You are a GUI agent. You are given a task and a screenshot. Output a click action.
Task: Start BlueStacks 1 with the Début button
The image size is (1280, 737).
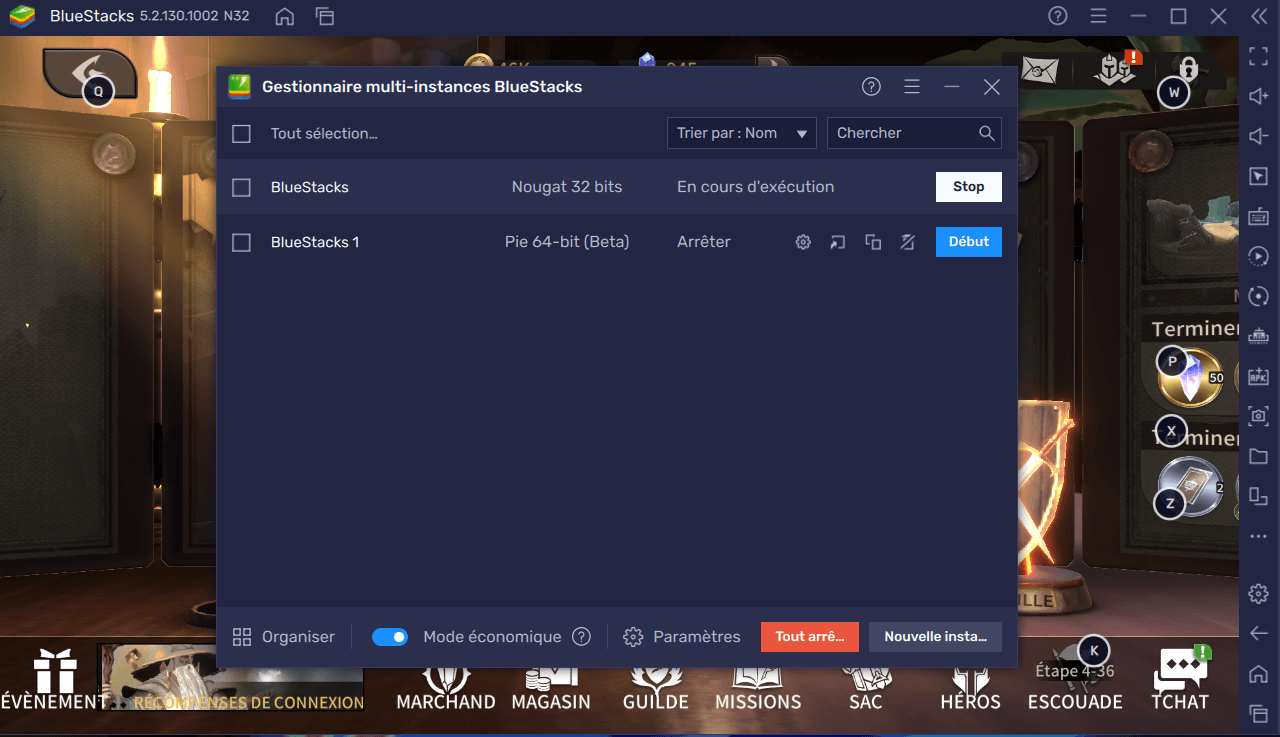click(x=968, y=242)
